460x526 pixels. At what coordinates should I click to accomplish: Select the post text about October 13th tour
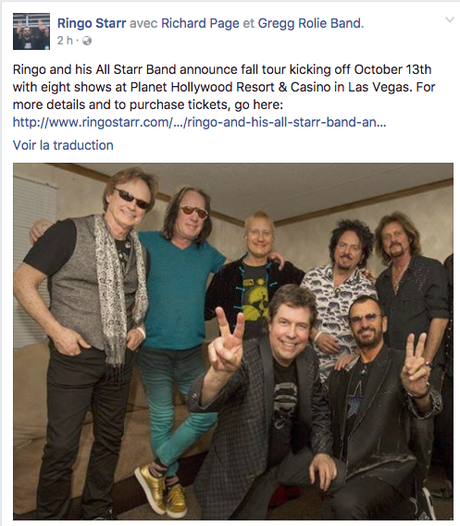click(x=224, y=87)
